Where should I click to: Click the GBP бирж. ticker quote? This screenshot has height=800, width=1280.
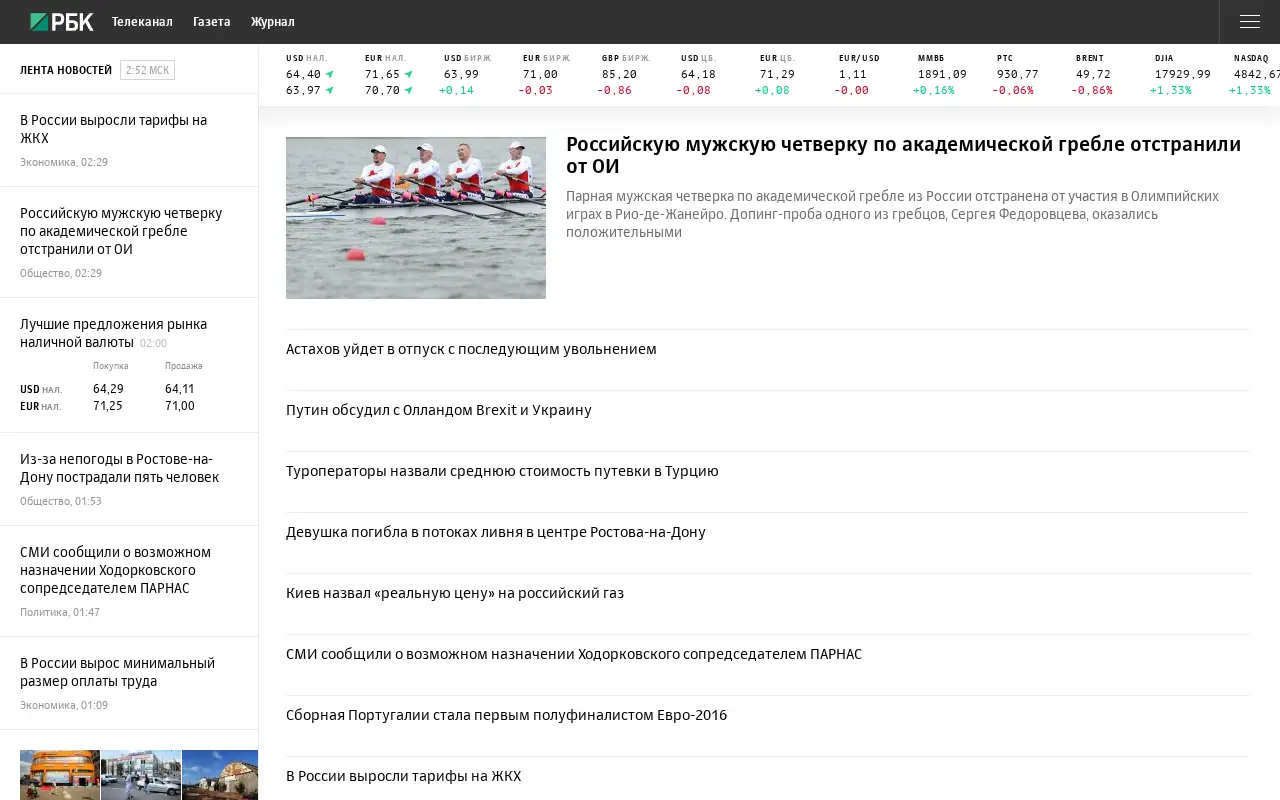pyautogui.click(x=624, y=75)
